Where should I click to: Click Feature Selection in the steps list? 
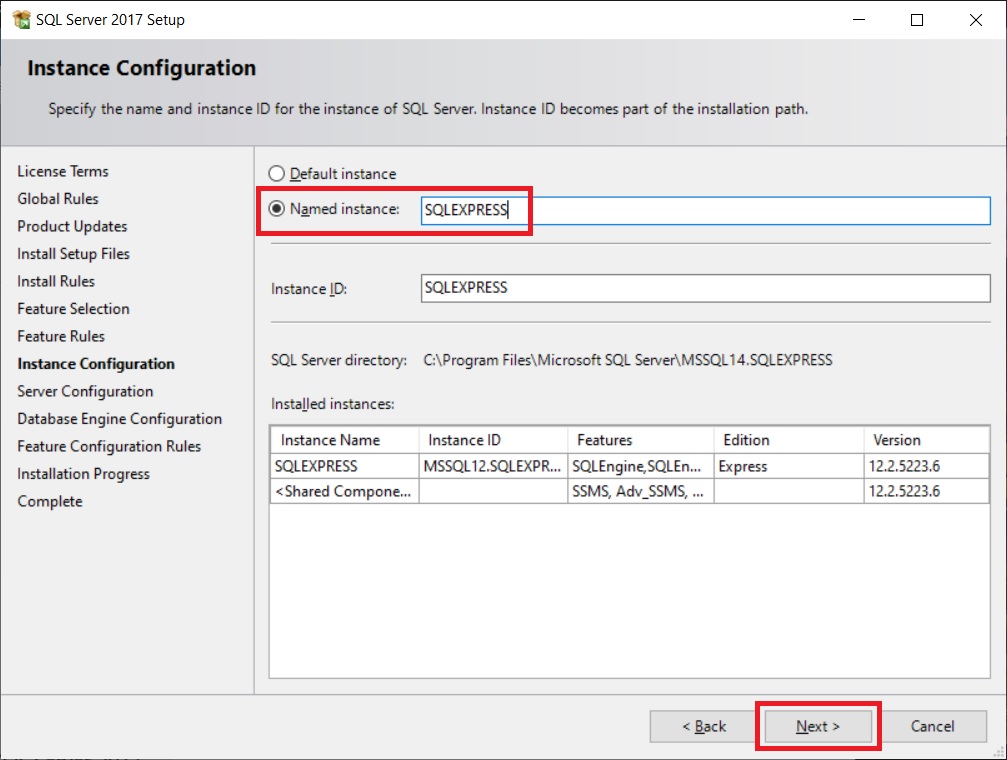tap(73, 309)
